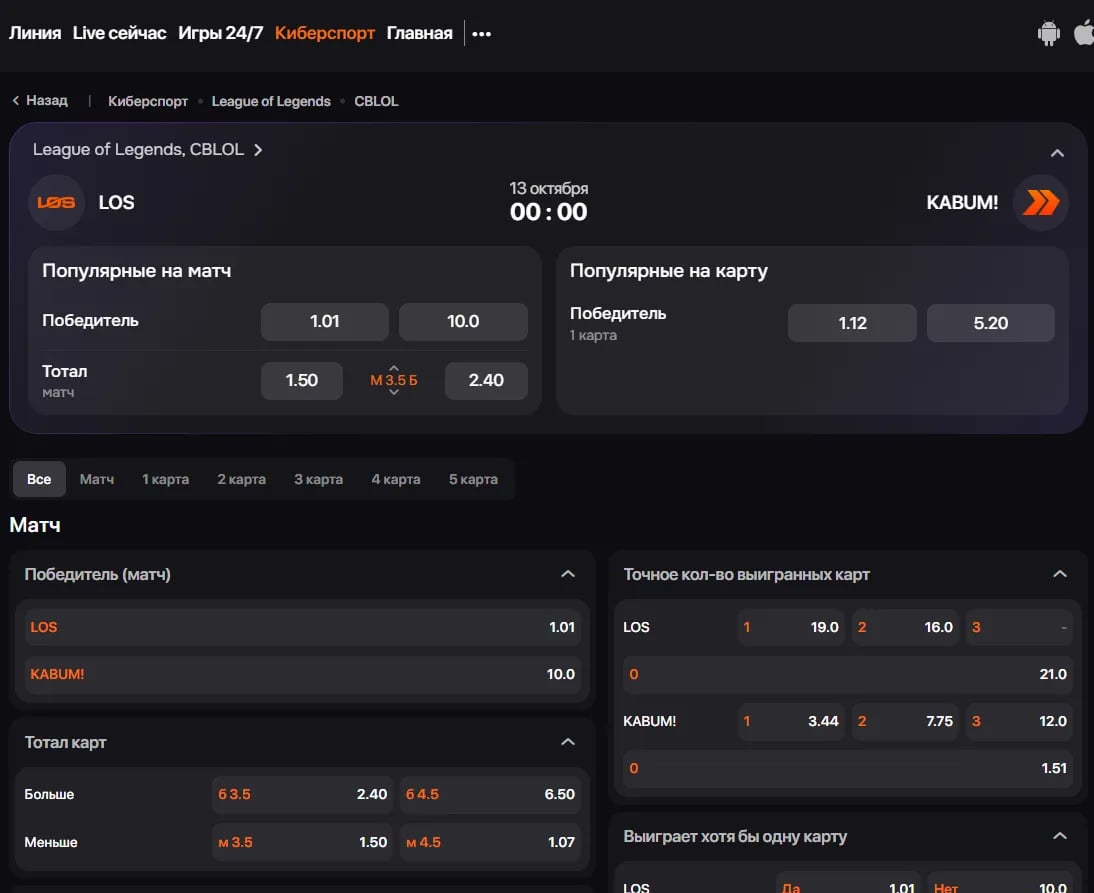The width and height of the screenshot is (1094, 893).
Task: Decrease match total line with down arrow
Action: tap(394, 393)
